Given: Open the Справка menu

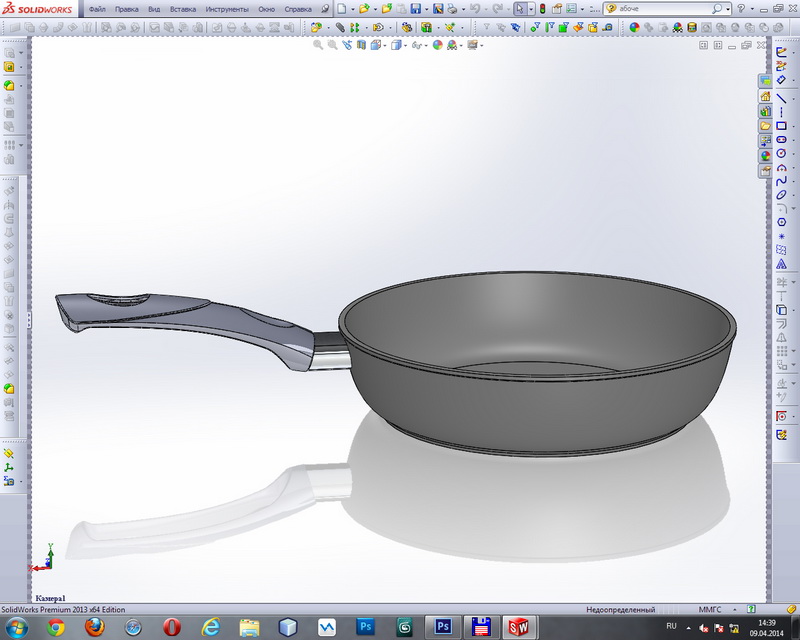Looking at the screenshot, I should tap(297, 9).
